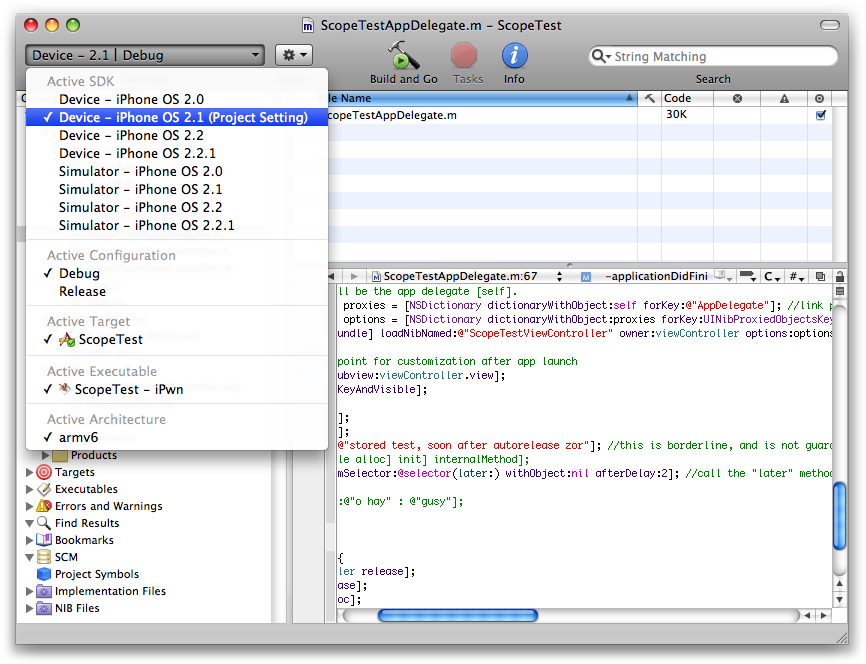Select ScopeTestAppDelegate.m file row
The width and height of the screenshot is (866, 664).
pos(580,115)
